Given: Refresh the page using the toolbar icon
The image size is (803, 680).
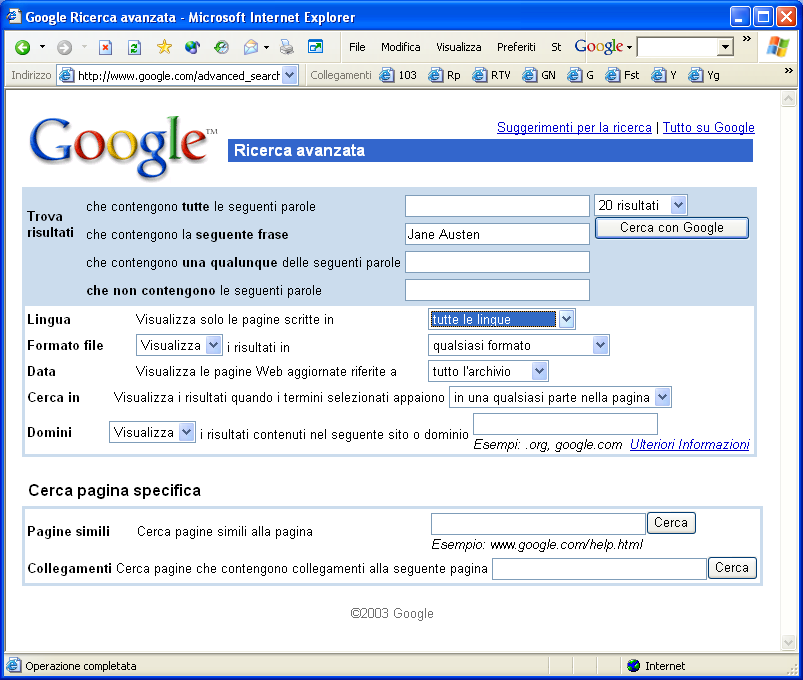Looking at the screenshot, I should [134, 48].
